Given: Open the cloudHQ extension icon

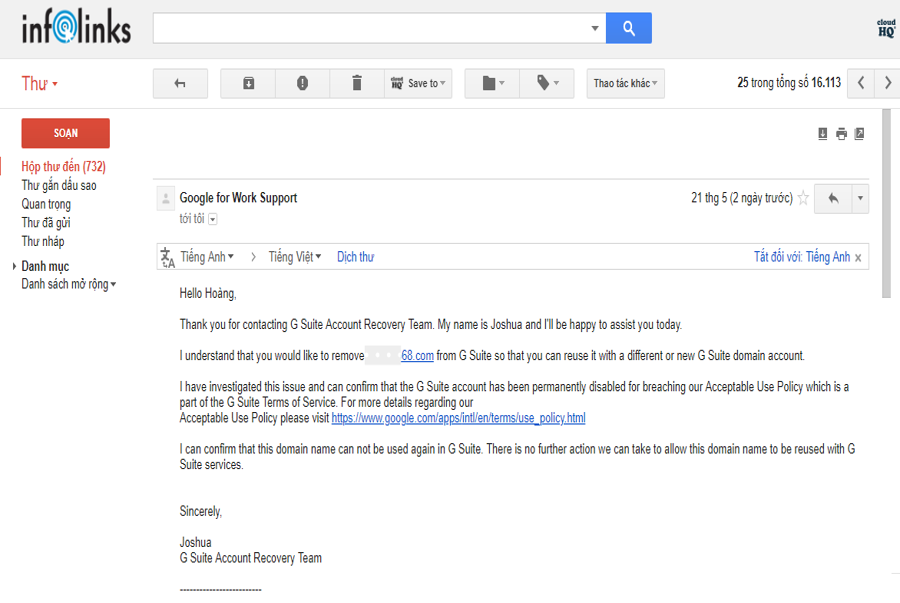Looking at the screenshot, I should [x=885, y=28].
